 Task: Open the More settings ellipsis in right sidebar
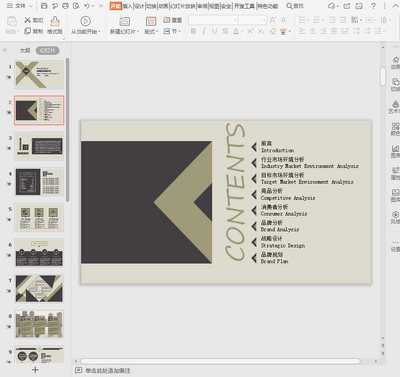pyautogui.click(x=395, y=246)
